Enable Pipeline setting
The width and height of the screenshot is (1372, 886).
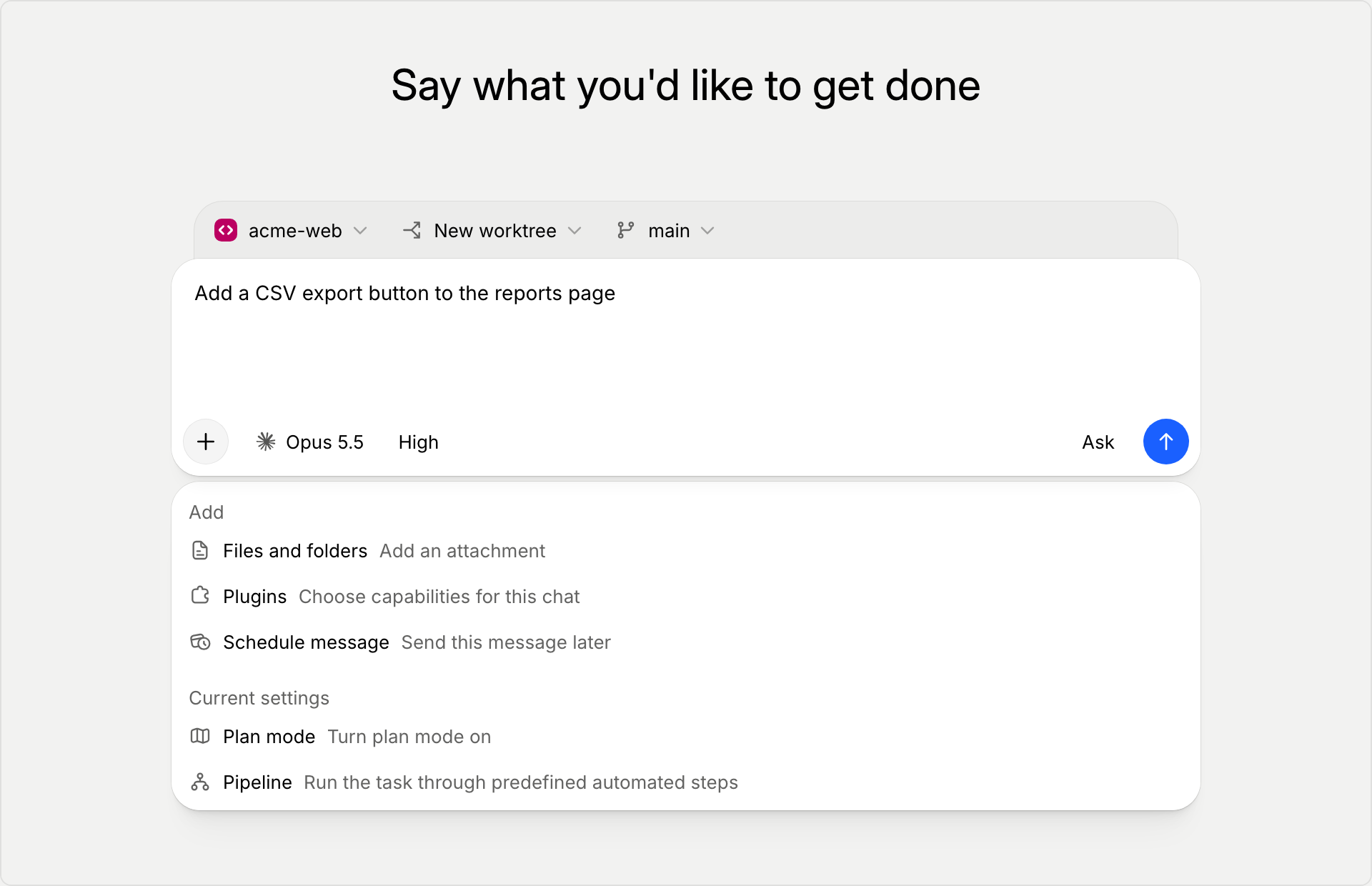(x=686, y=782)
